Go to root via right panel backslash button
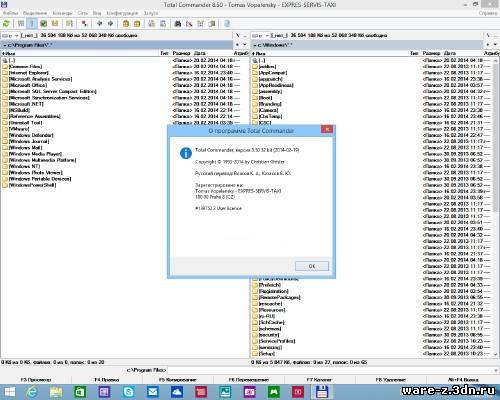Viewport: 500px width, 400px height. (x=487, y=35)
